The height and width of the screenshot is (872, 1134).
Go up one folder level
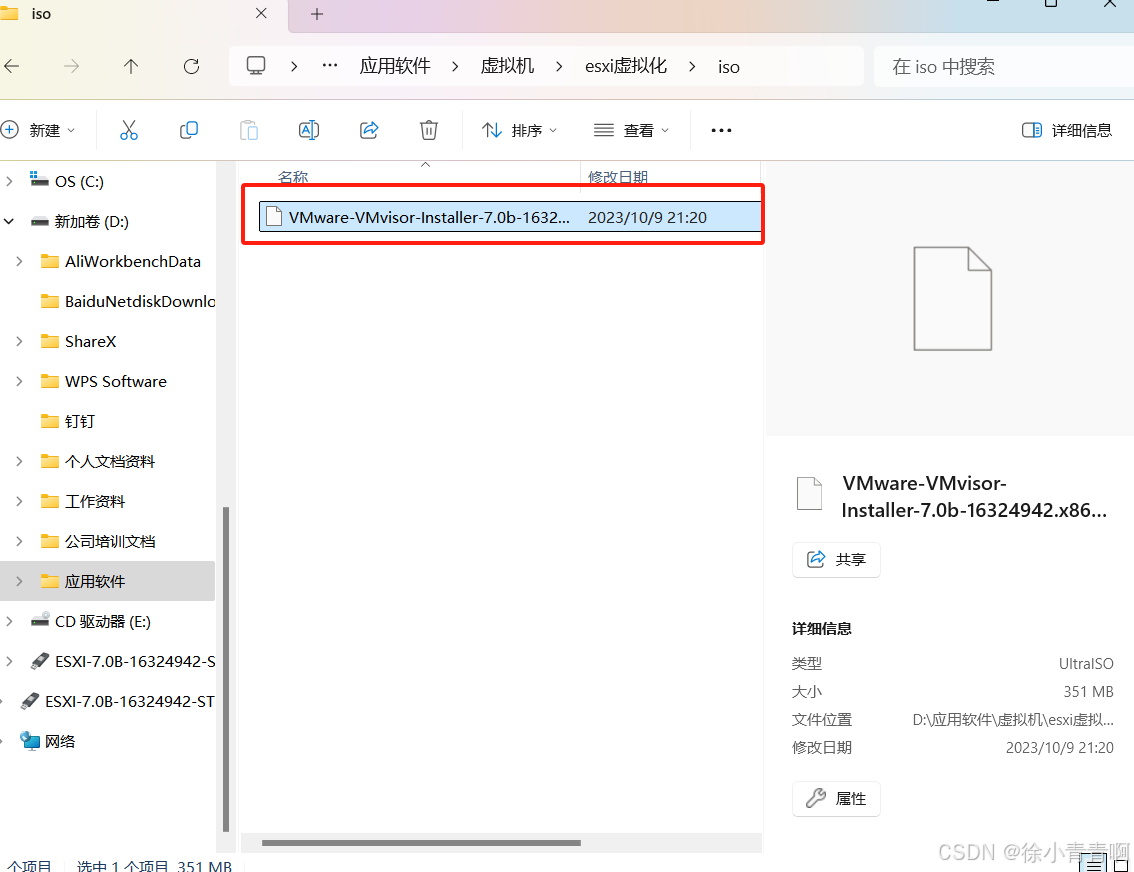click(131, 67)
